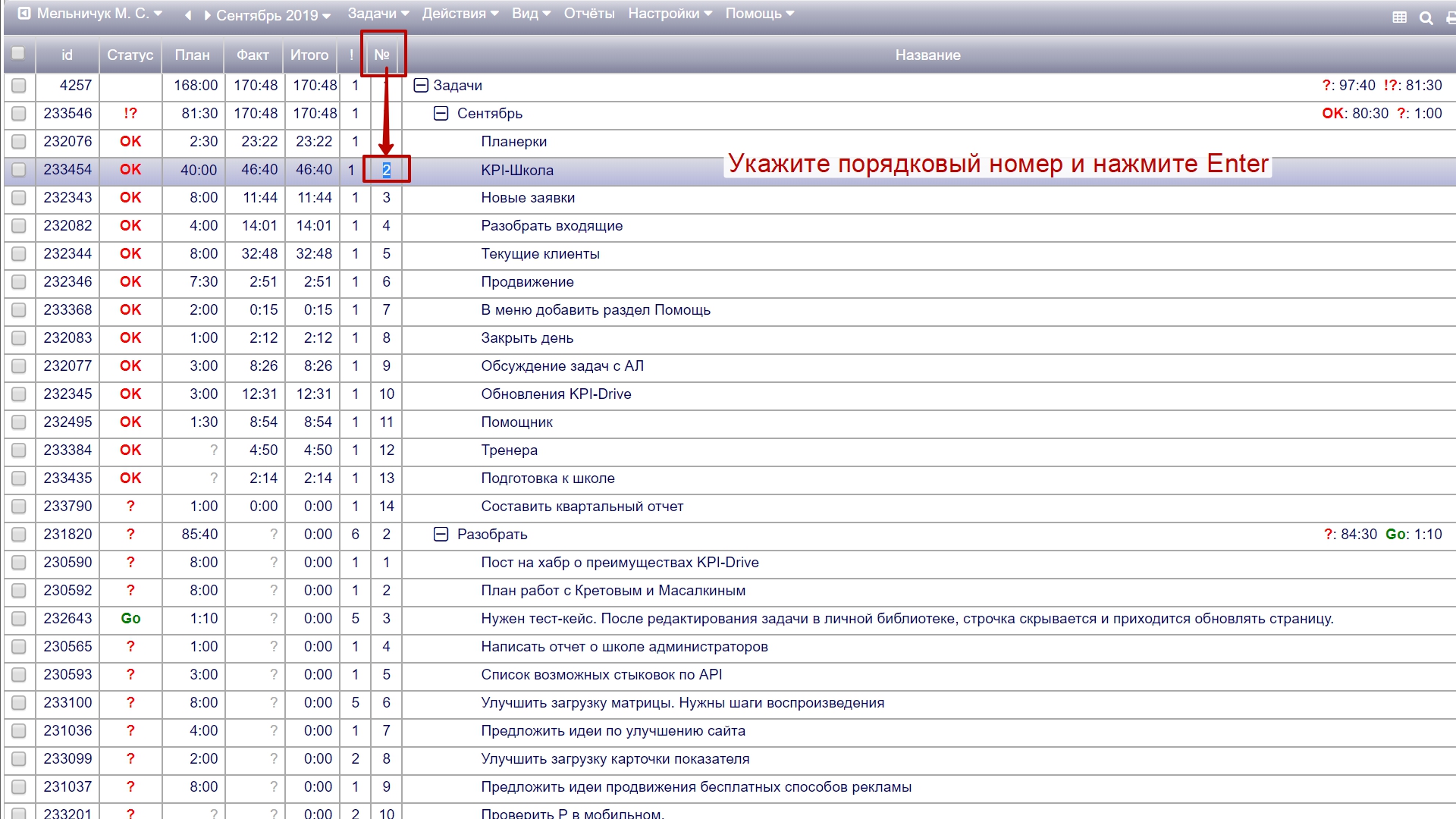Expand the Действия dropdown menu
1456x819 pixels.
tap(460, 14)
